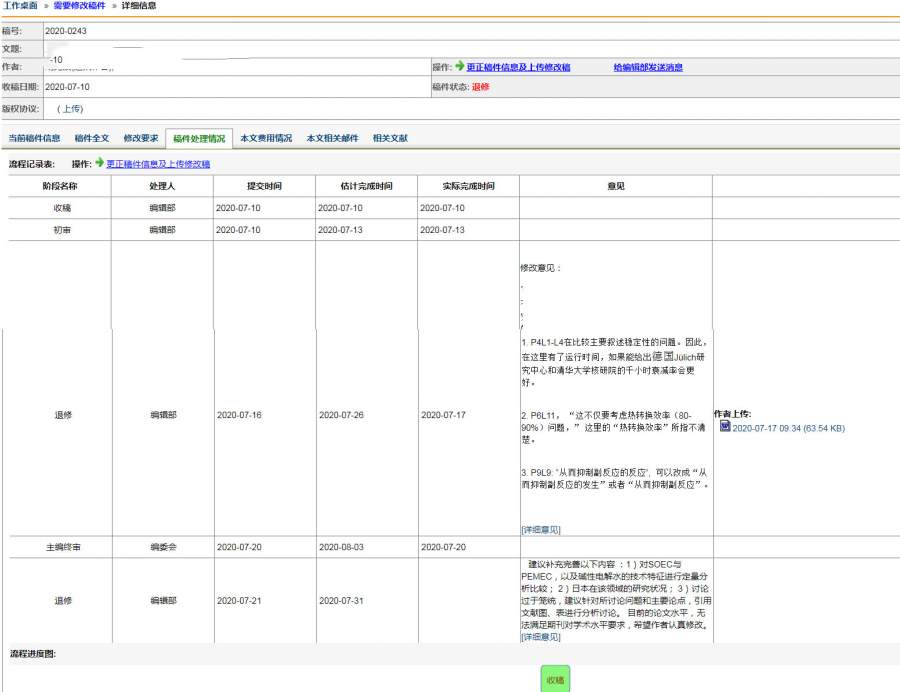
Task: Click the file icon under 作者上传
Action: [x=725, y=426]
